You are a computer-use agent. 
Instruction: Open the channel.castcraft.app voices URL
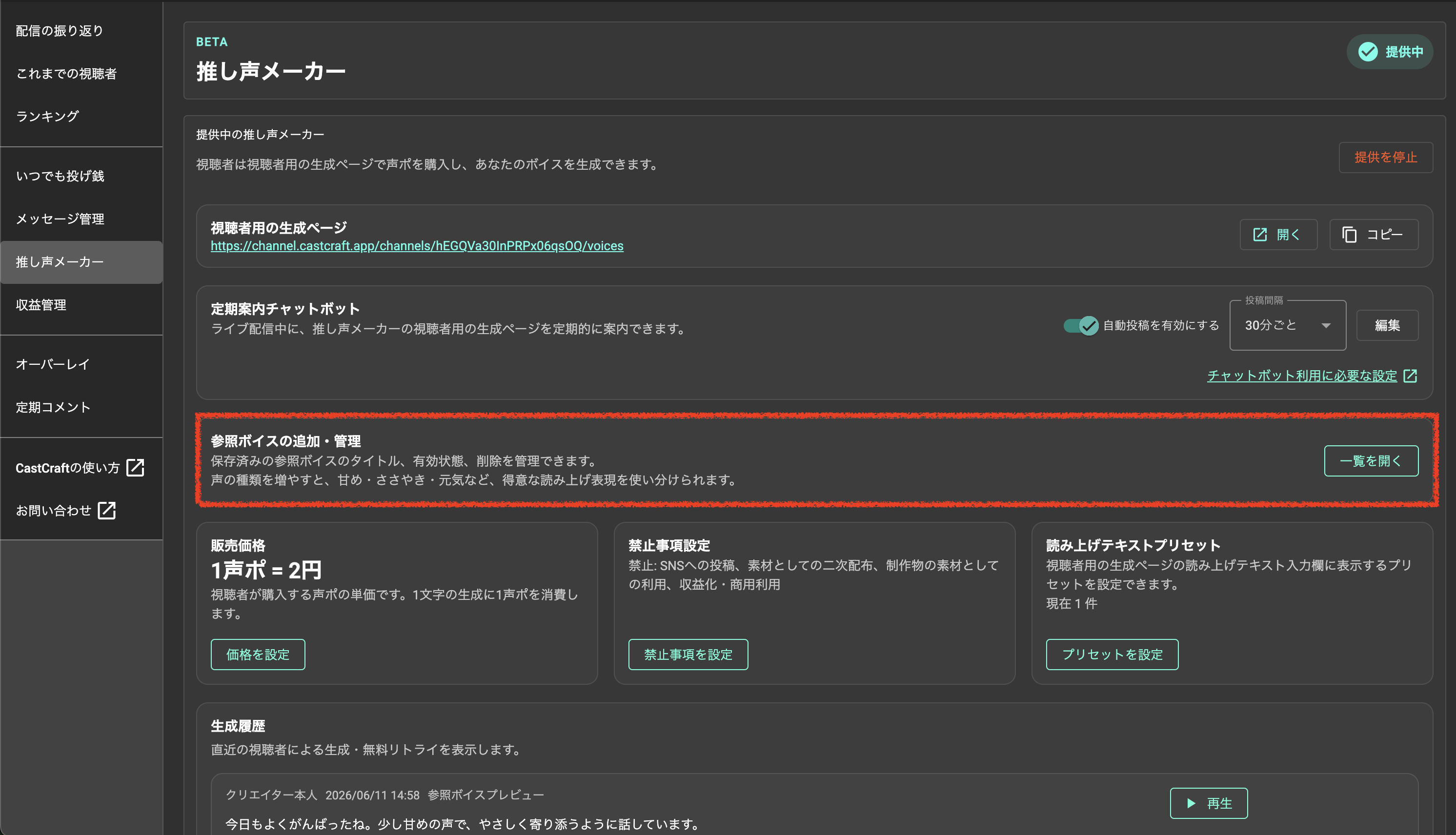coord(417,246)
